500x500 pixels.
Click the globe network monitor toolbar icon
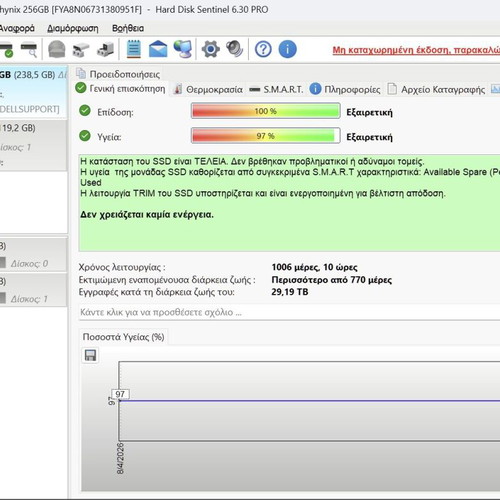[x=183, y=49]
